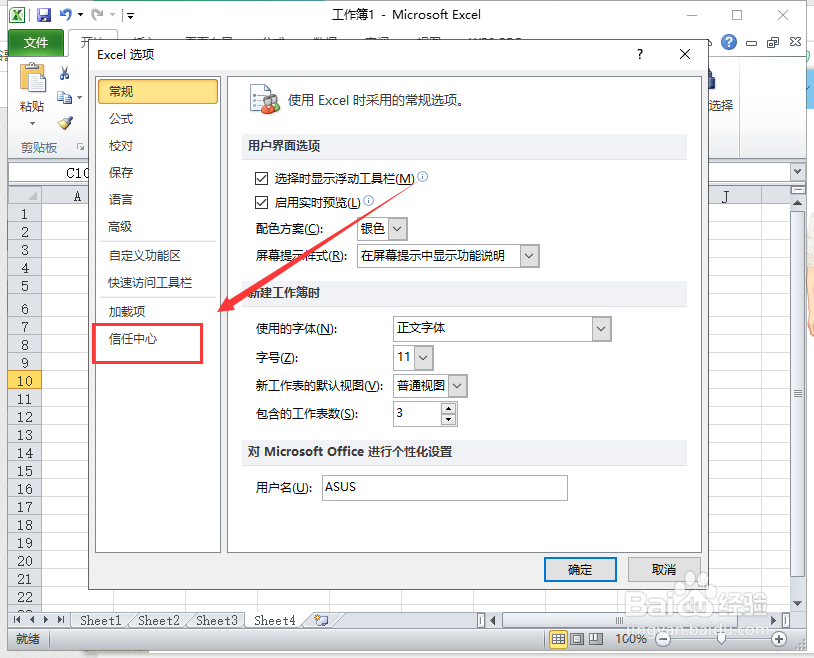Click the Insert Worksheet icon after Sheet4
814x658 pixels.
321,620
